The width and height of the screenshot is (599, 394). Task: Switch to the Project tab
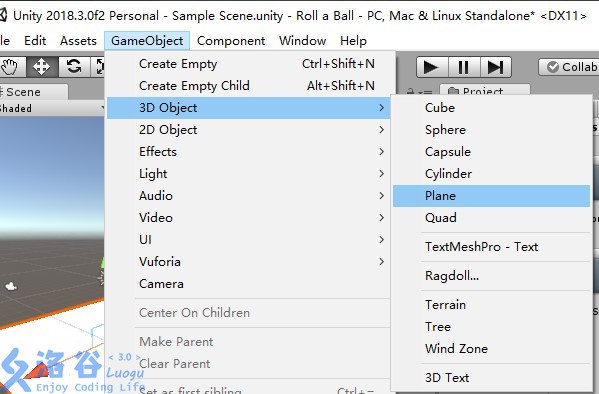484,90
